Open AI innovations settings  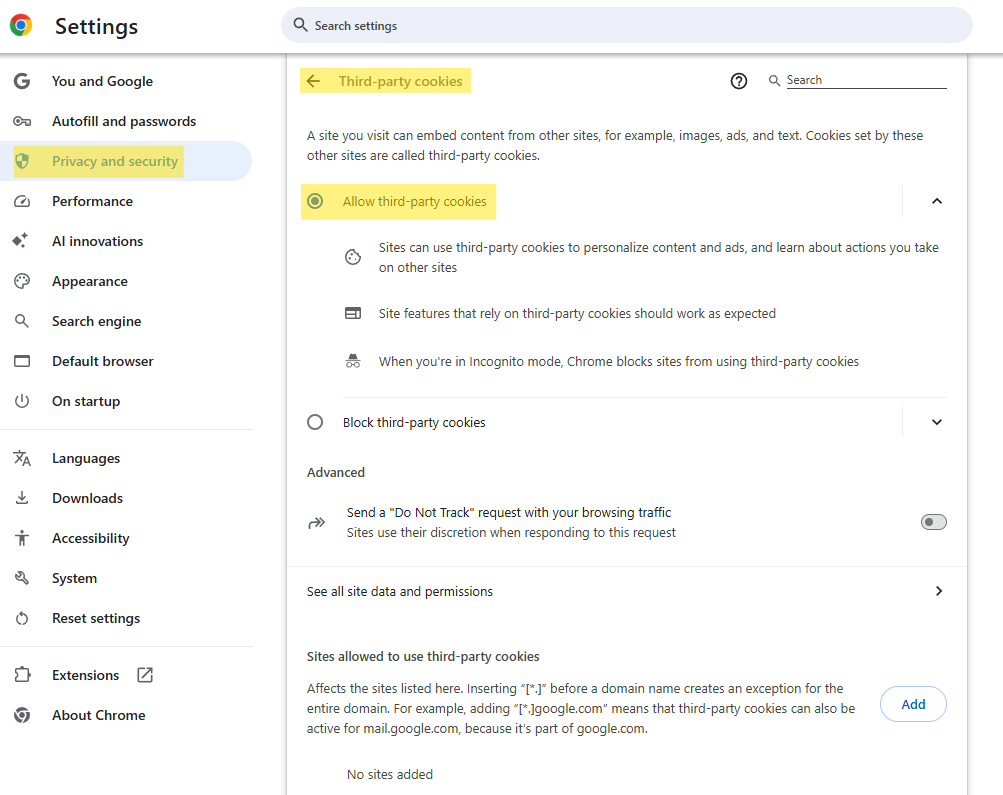tap(98, 241)
